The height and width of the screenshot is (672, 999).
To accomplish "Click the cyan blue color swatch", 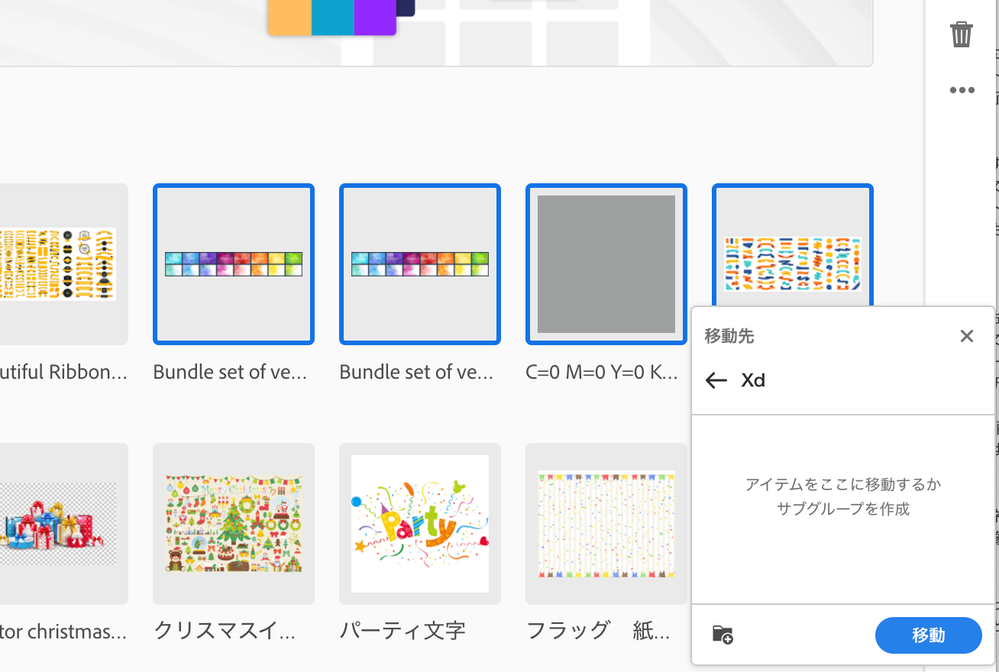I will (x=333, y=18).
